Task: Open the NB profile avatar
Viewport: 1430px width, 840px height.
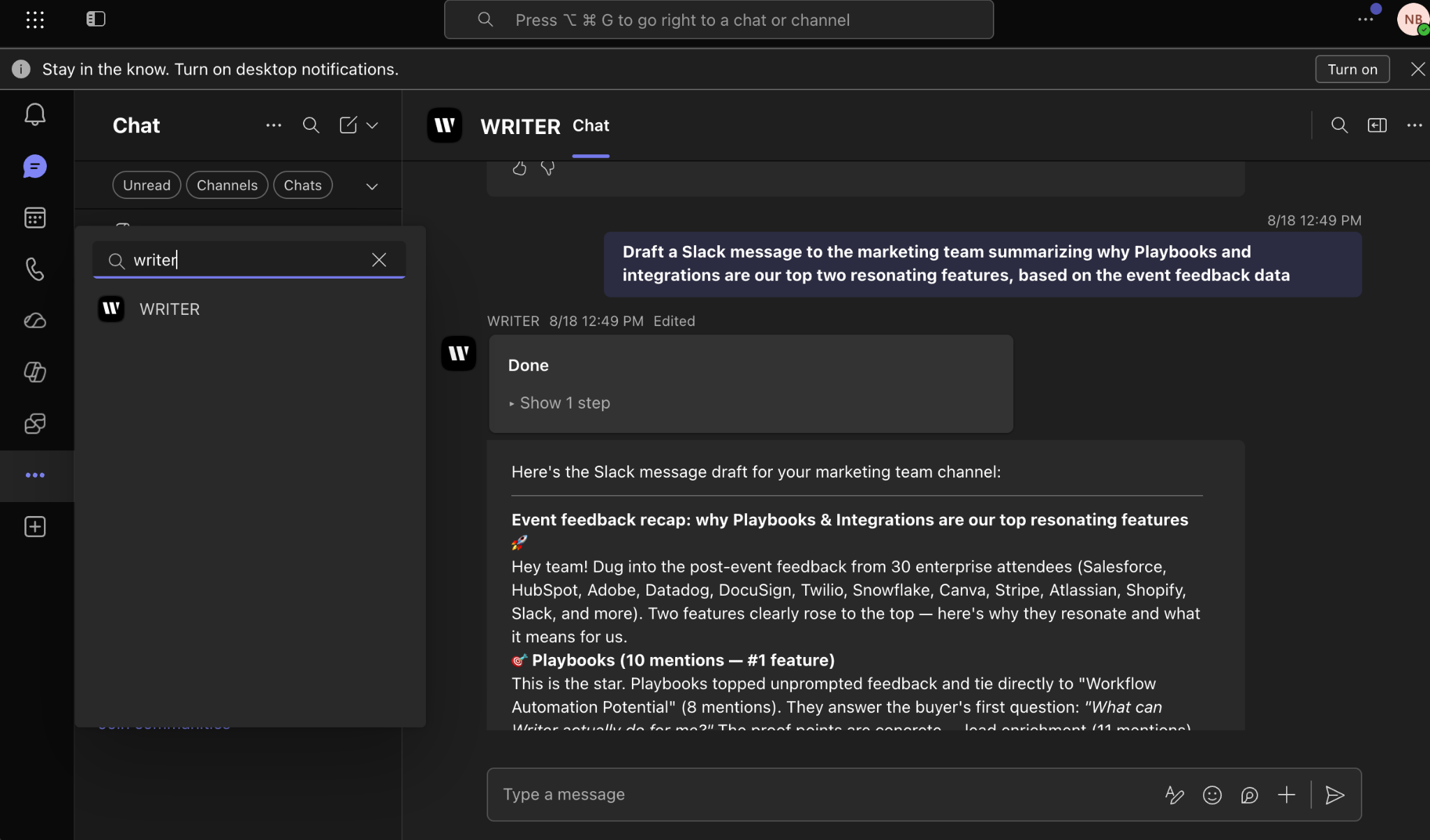Action: point(1413,20)
